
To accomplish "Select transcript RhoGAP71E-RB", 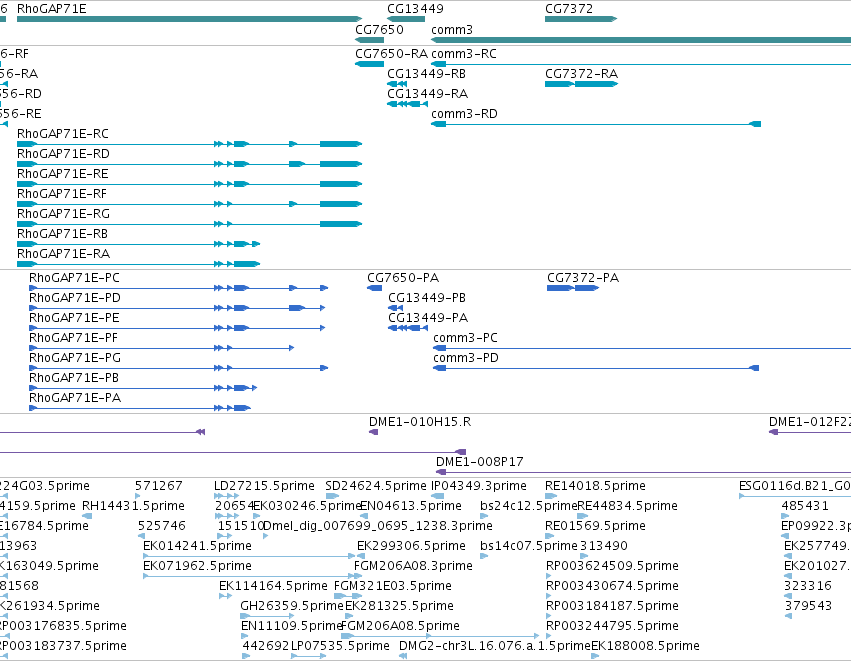I will 138,244.
